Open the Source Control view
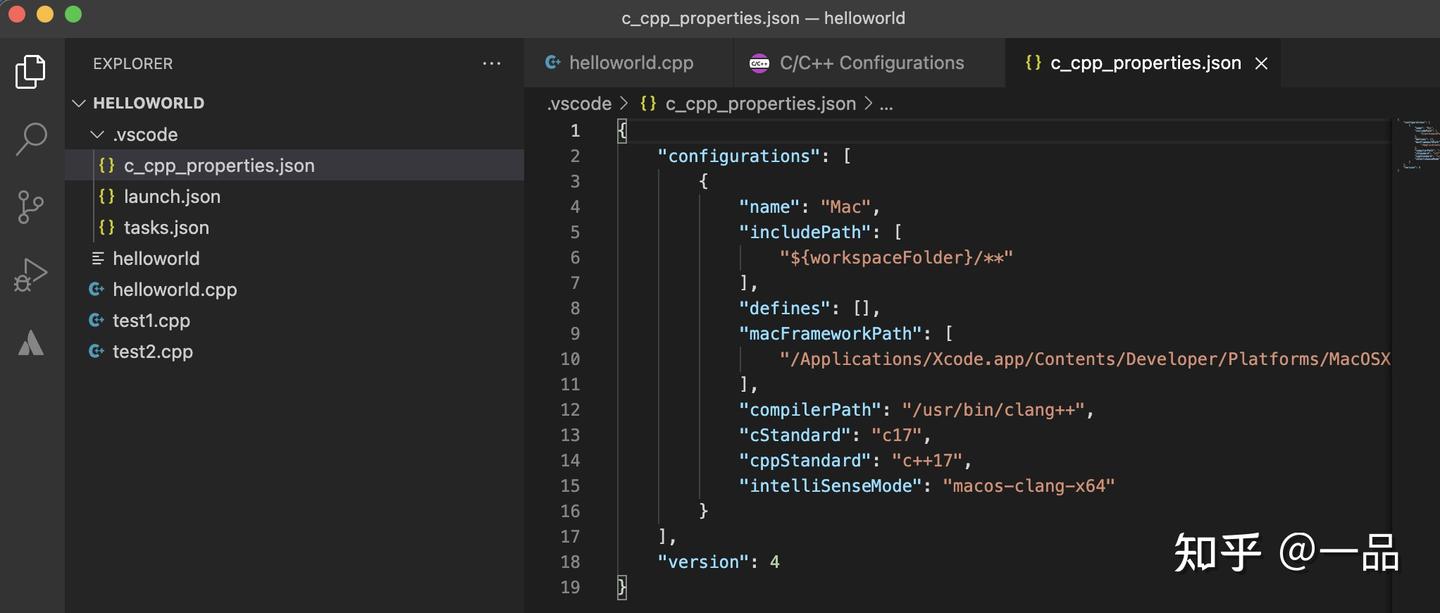The image size is (1440, 613). click(x=31, y=207)
